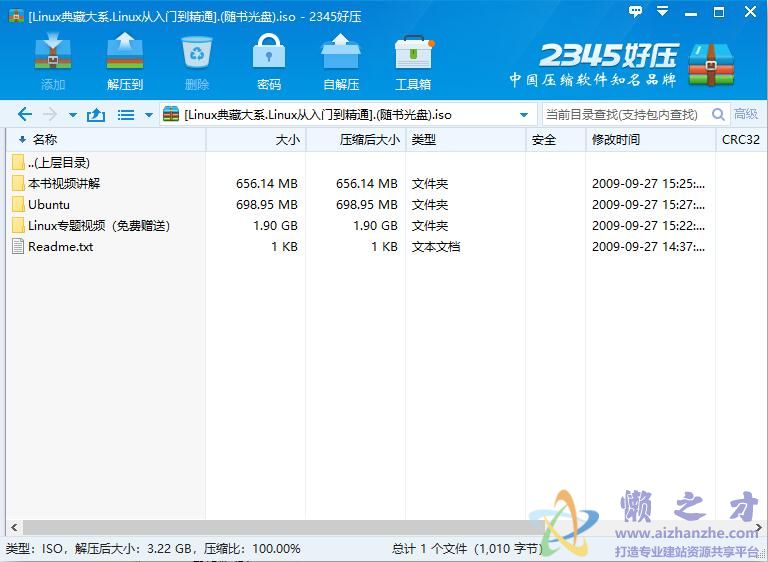768x562 pixels.
Task: Sort by 修改时间 column header
Action: pyautogui.click(x=651, y=140)
